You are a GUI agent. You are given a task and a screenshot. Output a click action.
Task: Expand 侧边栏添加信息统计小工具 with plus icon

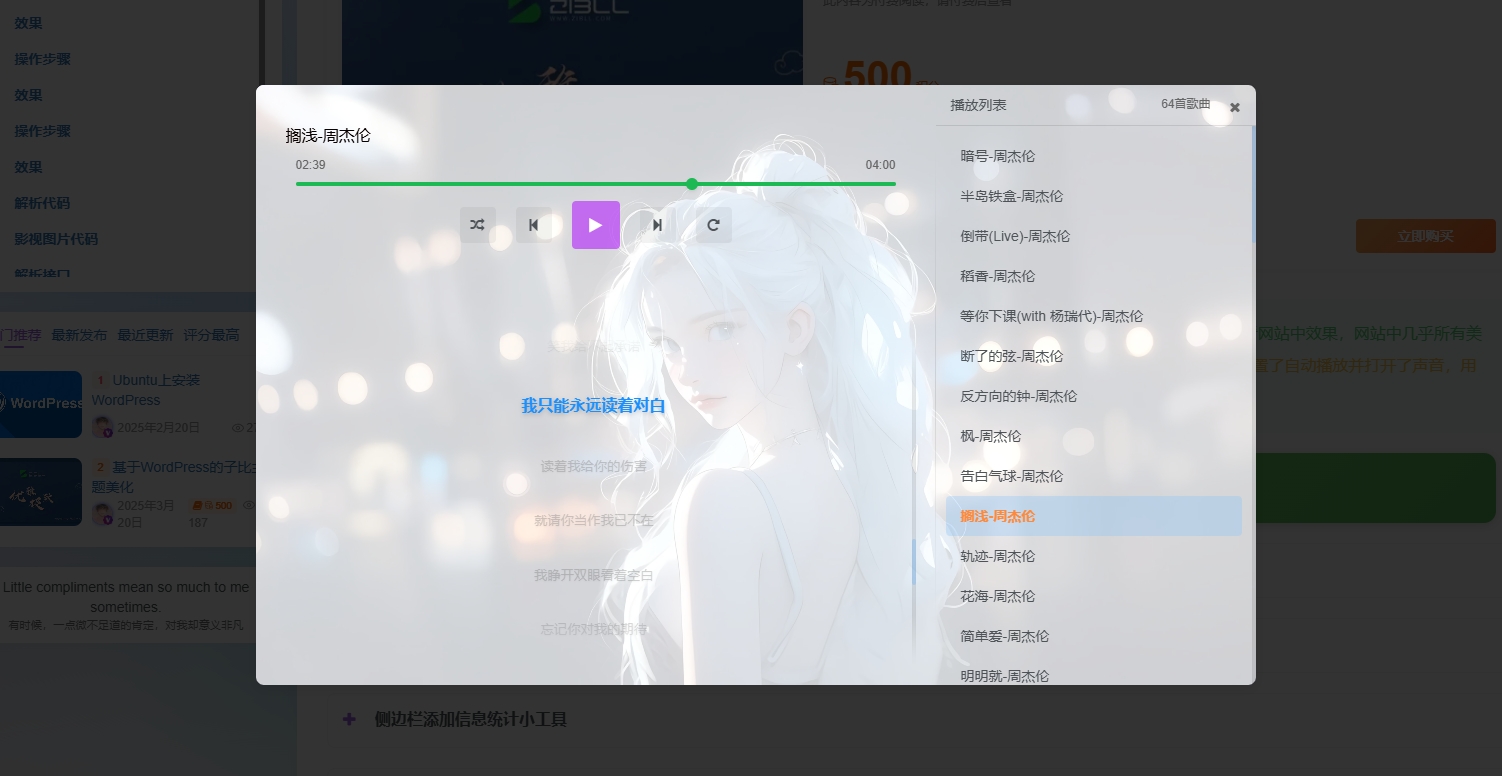pos(348,719)
